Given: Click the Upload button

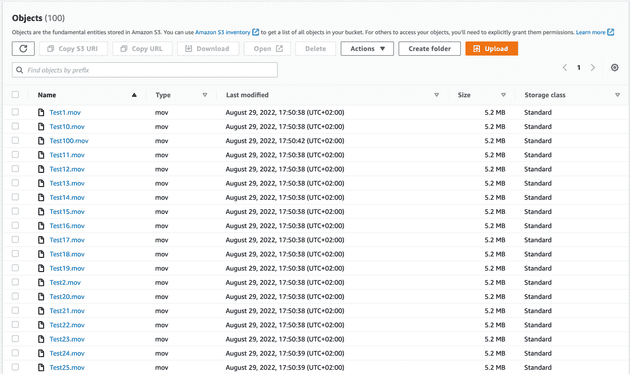Looking at the screenshot, I should [x=491, y=49].
